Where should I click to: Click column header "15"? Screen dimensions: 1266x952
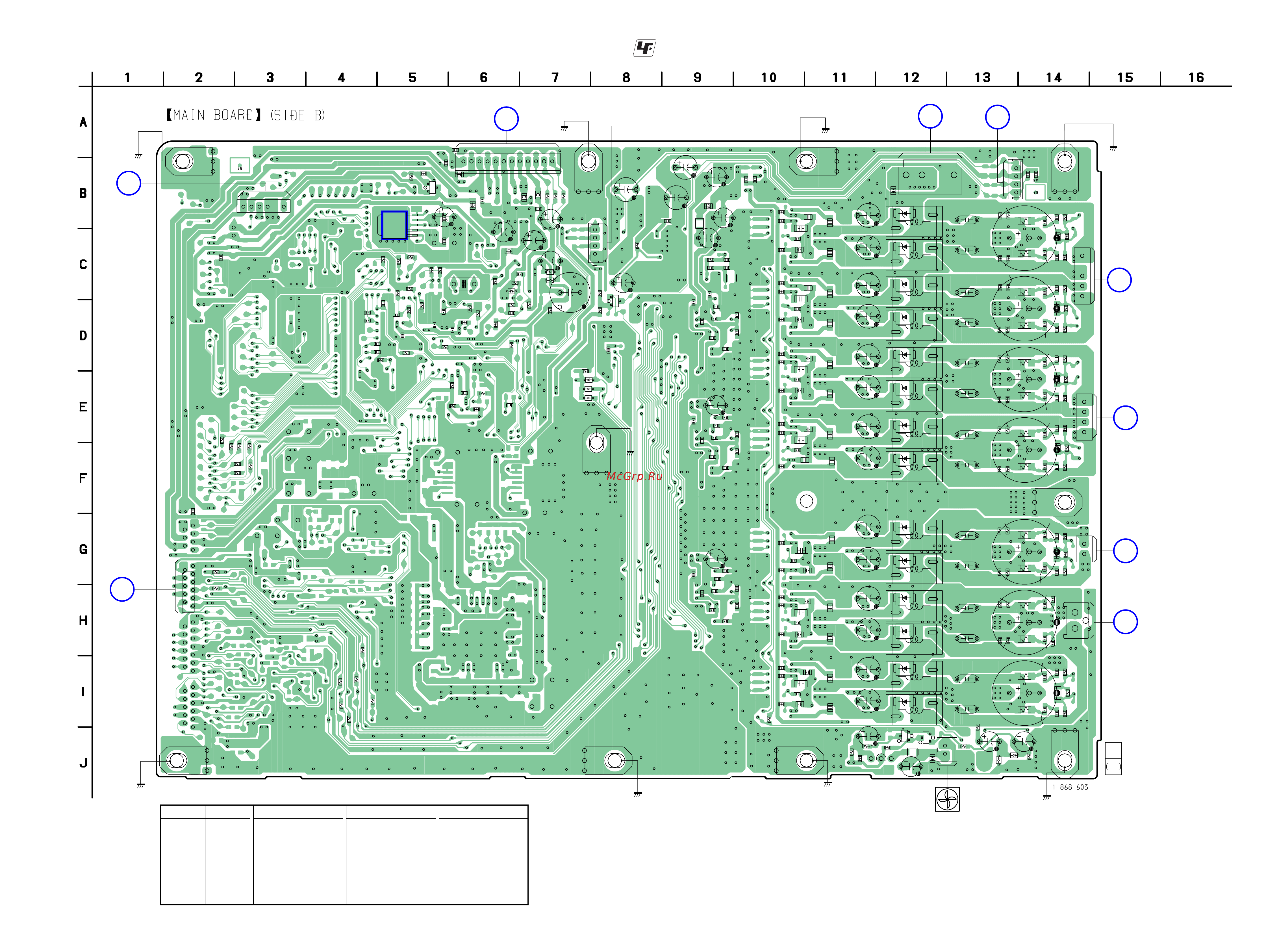(1125, 77)
